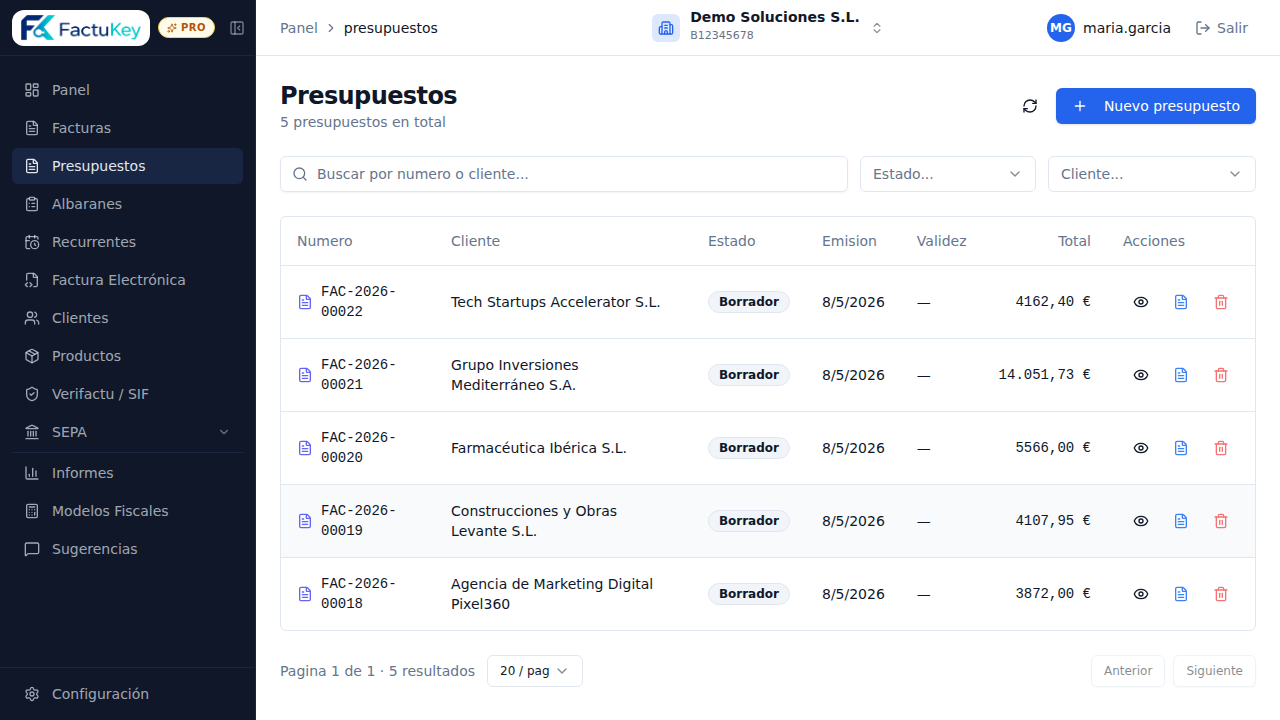Open the Demo Soluciones S.L. company switcher
This screenshot has height=720, width=1280.
(x=768, y=28)
